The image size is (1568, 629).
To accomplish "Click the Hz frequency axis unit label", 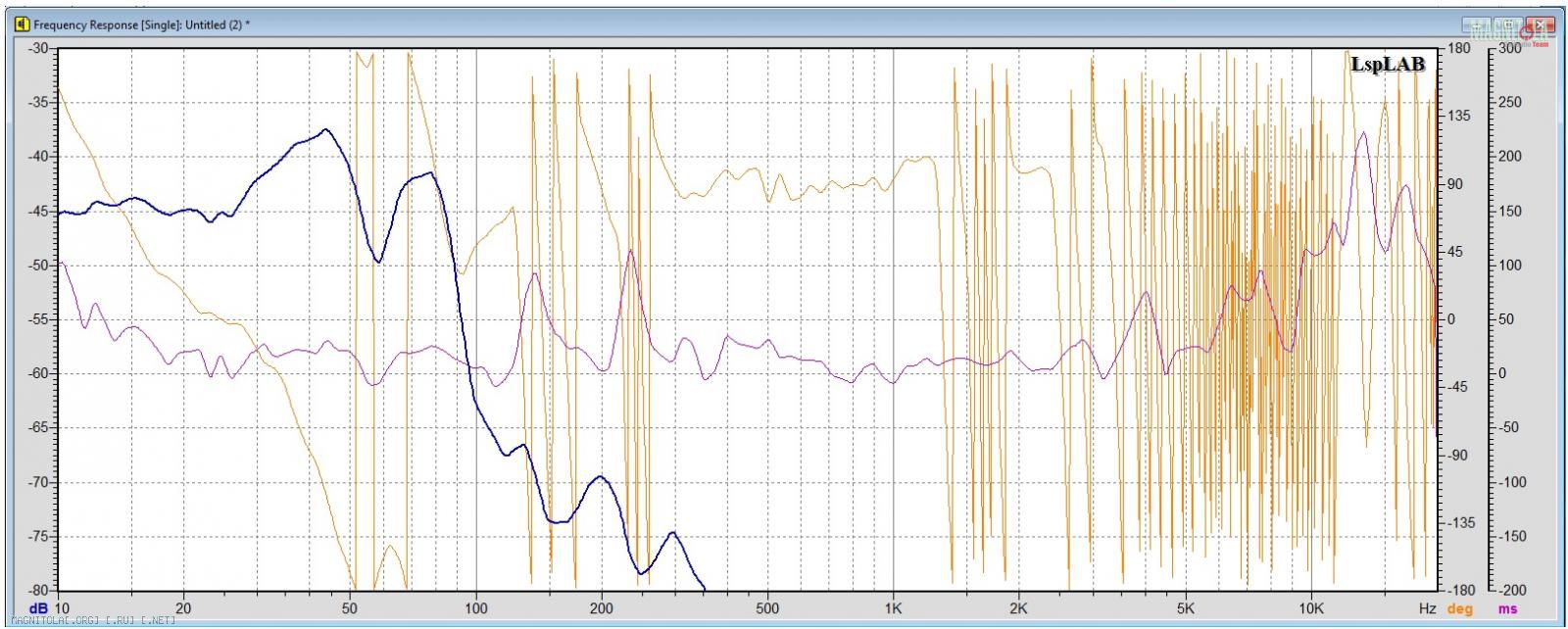I will pyautogui.click(x=1427, y=608).
